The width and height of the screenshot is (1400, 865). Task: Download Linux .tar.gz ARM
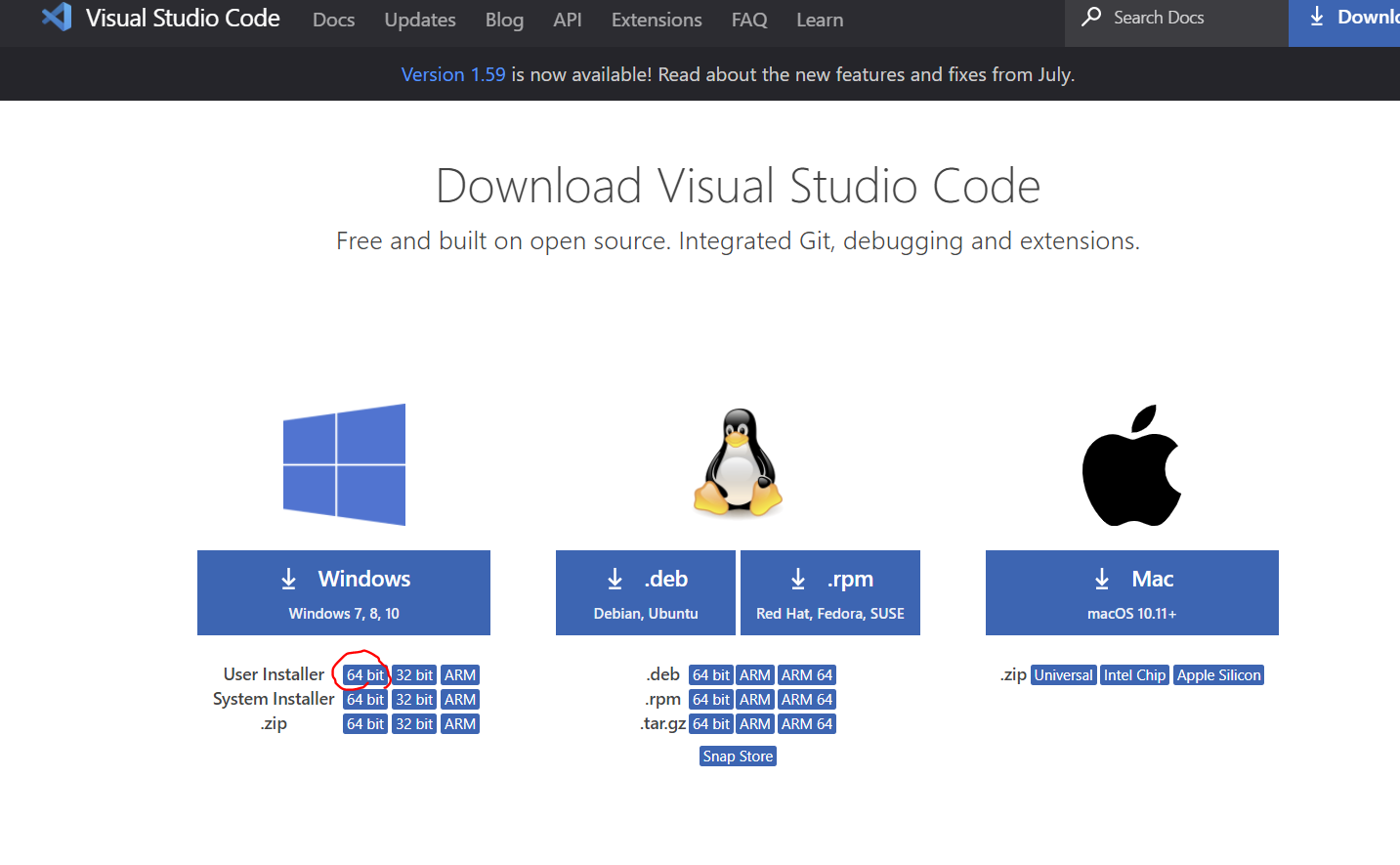click(755, 724)
